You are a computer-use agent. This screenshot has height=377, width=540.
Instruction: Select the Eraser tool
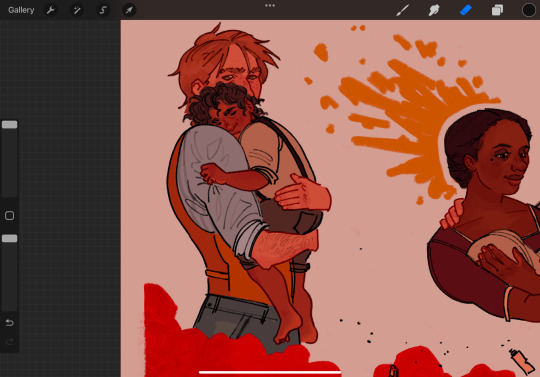point(466,10)
